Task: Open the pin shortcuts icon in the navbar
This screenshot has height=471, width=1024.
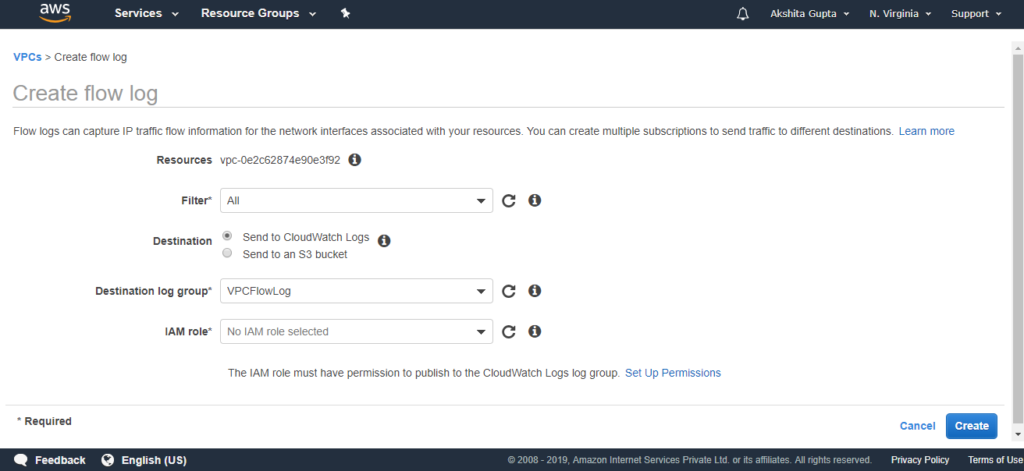Action: (345, 13)
